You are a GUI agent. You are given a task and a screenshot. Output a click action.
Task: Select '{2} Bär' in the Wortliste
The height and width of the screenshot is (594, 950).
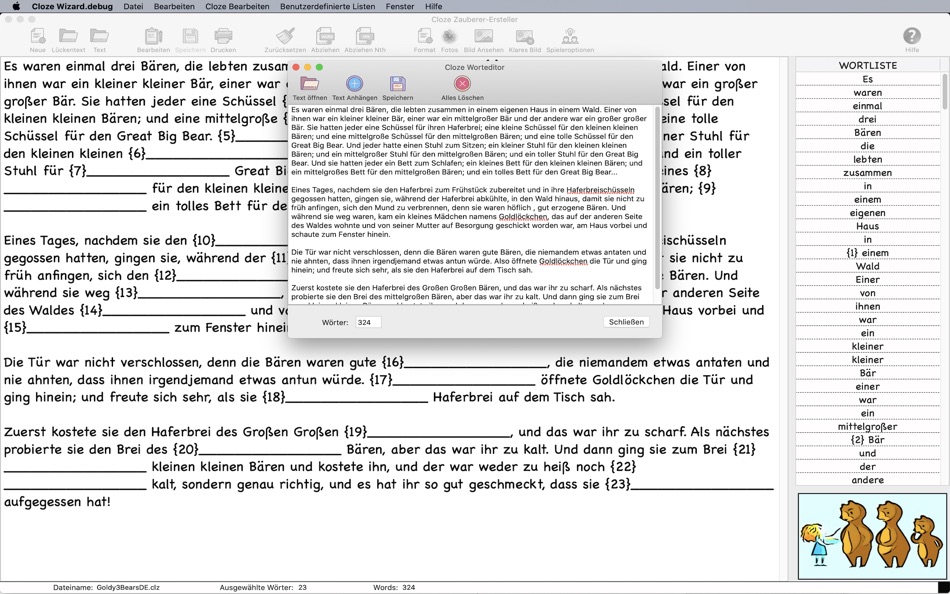pyautogui.click(x=868, y=439)
